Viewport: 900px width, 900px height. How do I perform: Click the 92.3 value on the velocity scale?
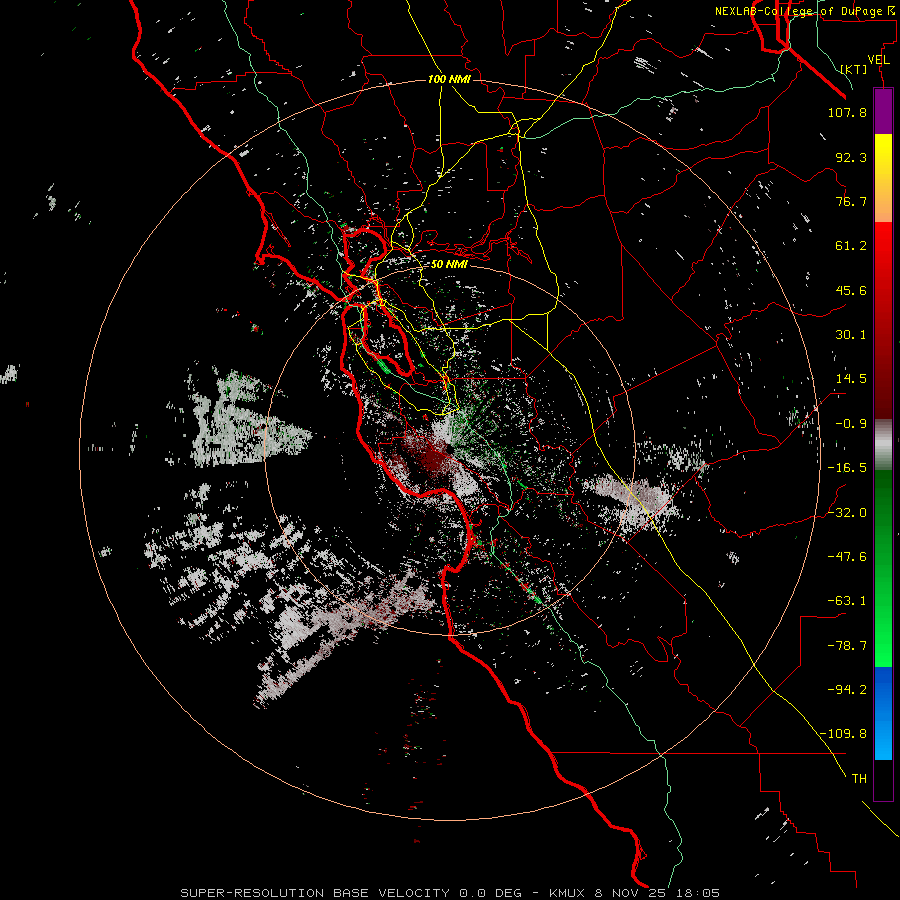point(851,157)
